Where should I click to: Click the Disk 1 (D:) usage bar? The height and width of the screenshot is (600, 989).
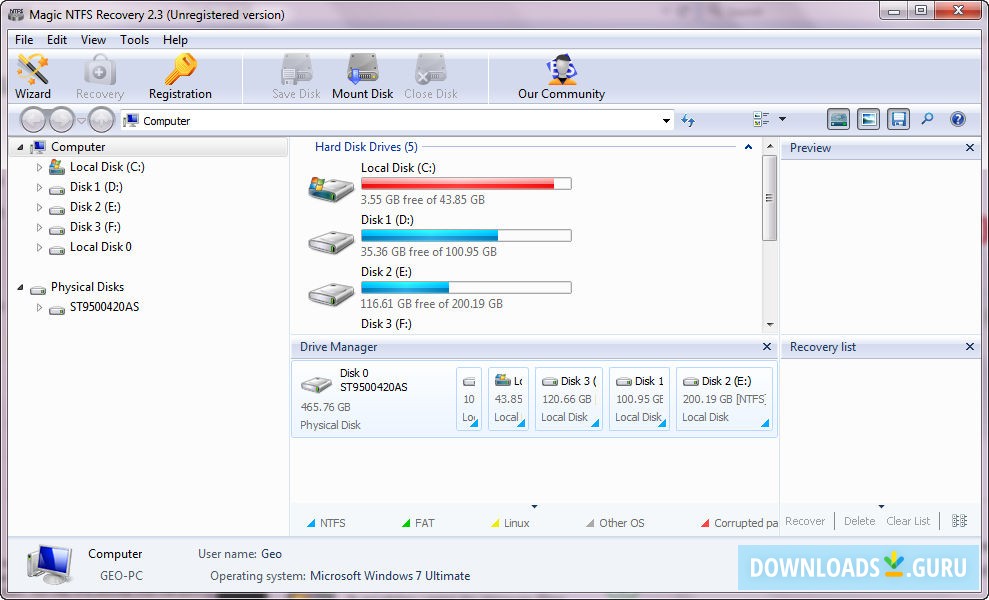[466, 236]
